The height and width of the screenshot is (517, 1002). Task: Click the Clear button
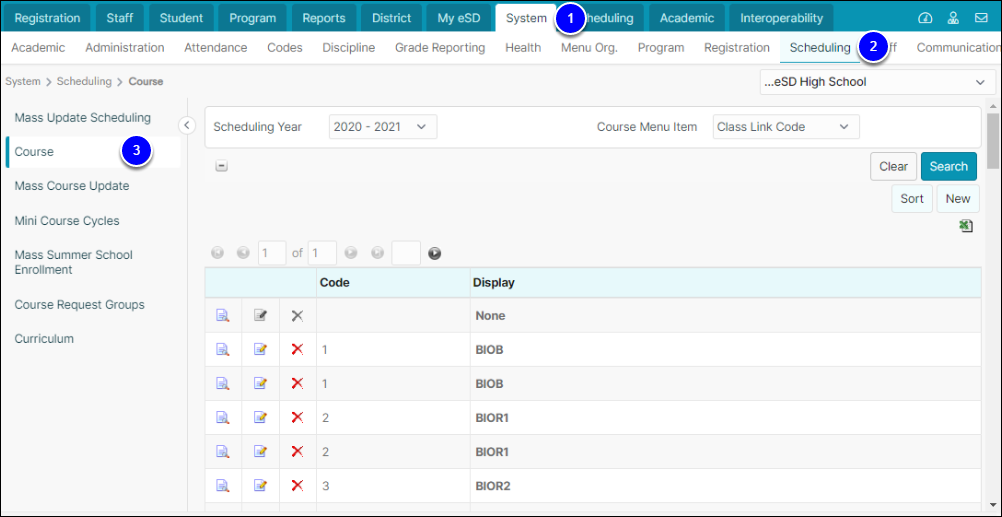tap(893, 166)
